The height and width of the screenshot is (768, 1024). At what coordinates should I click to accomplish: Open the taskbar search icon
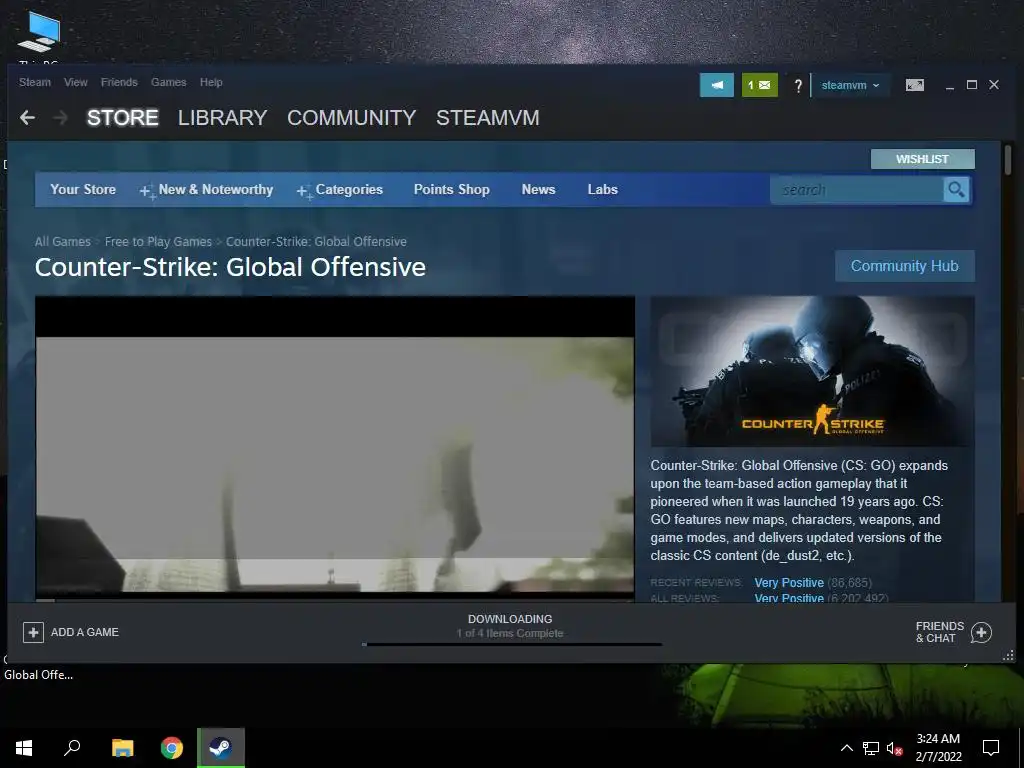(x=72, y=747)
